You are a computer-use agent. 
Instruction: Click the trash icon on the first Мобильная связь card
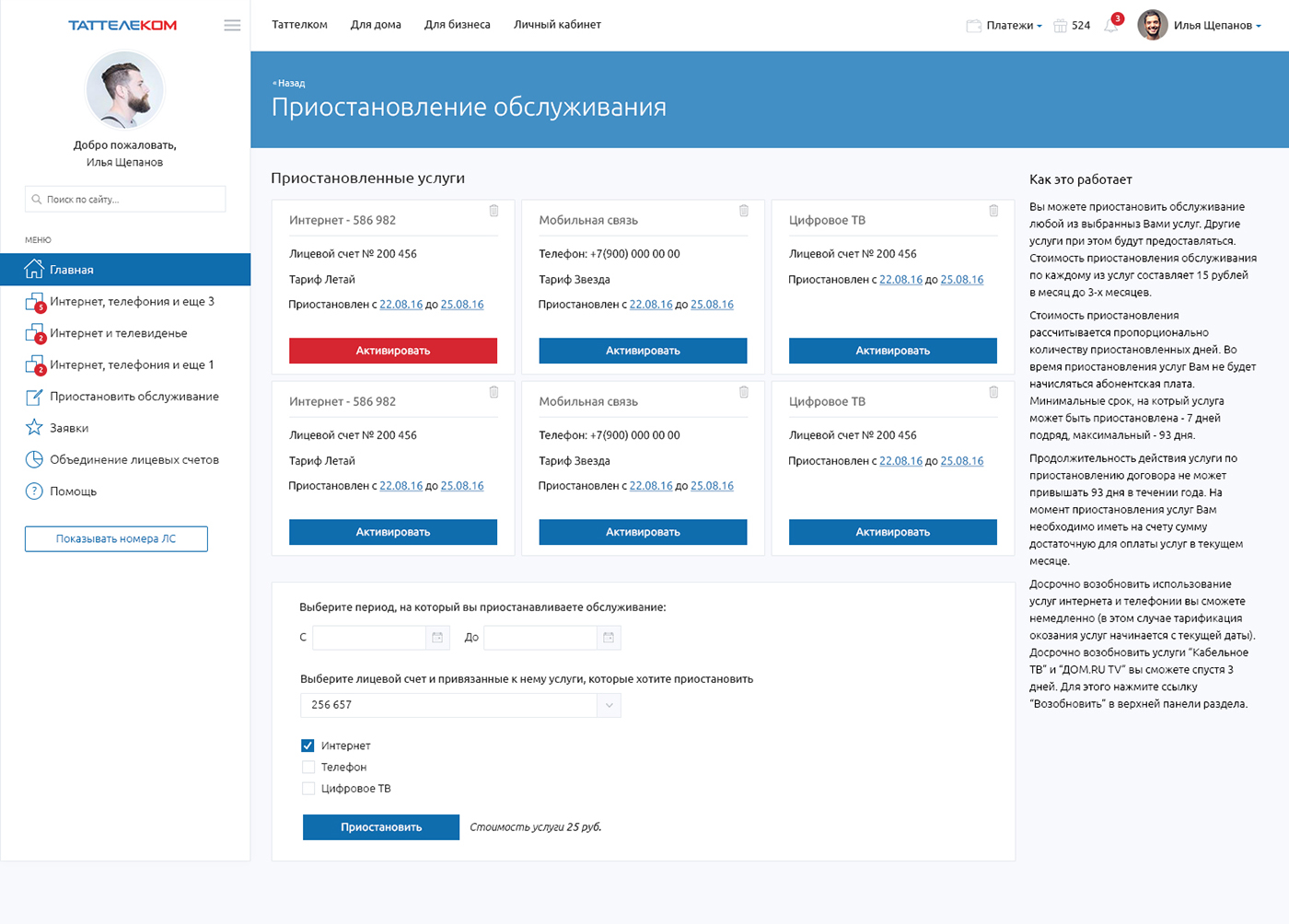pos(744,211)
